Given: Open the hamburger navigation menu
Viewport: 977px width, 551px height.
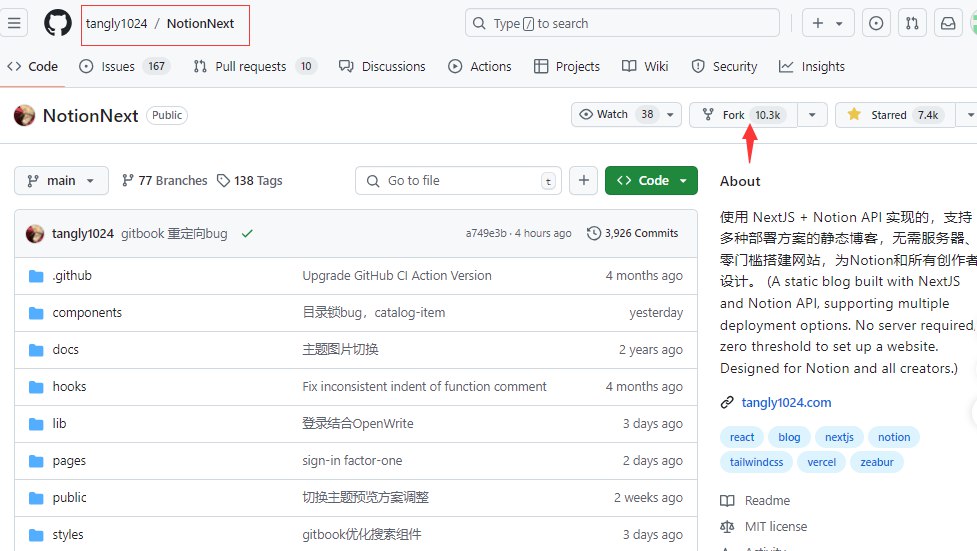Looking at the screenshot, I should (x=14, y=24).
